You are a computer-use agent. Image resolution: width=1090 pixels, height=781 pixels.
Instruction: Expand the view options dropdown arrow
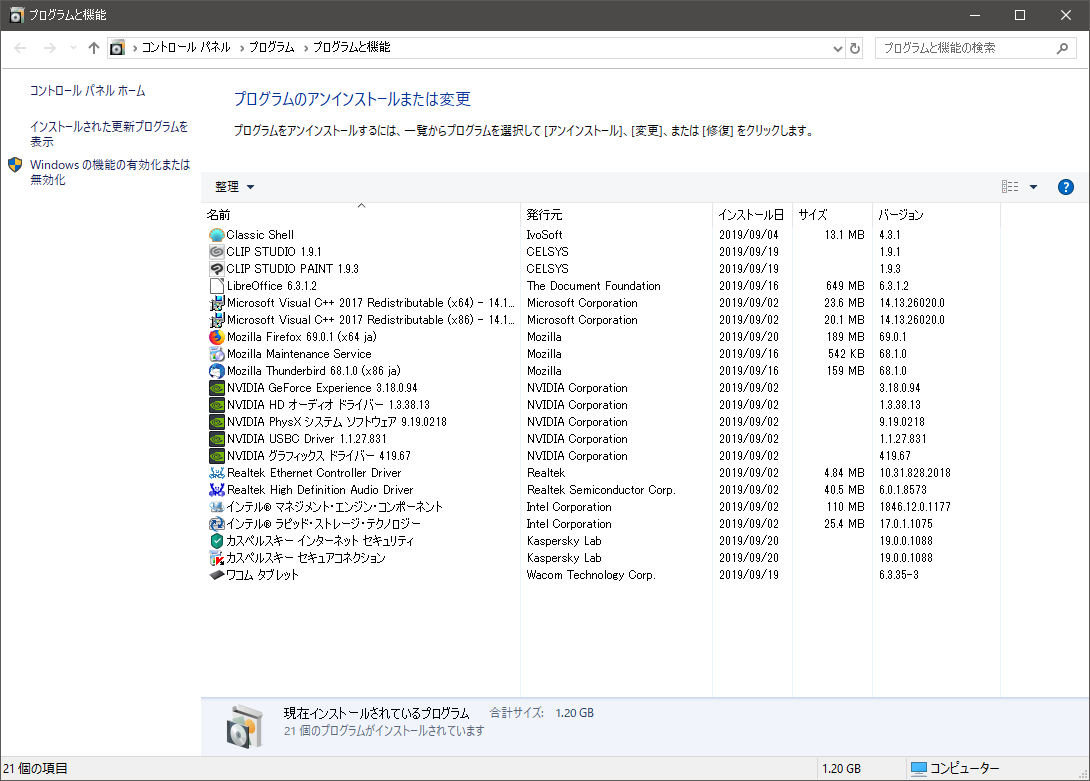[1033, 187]
